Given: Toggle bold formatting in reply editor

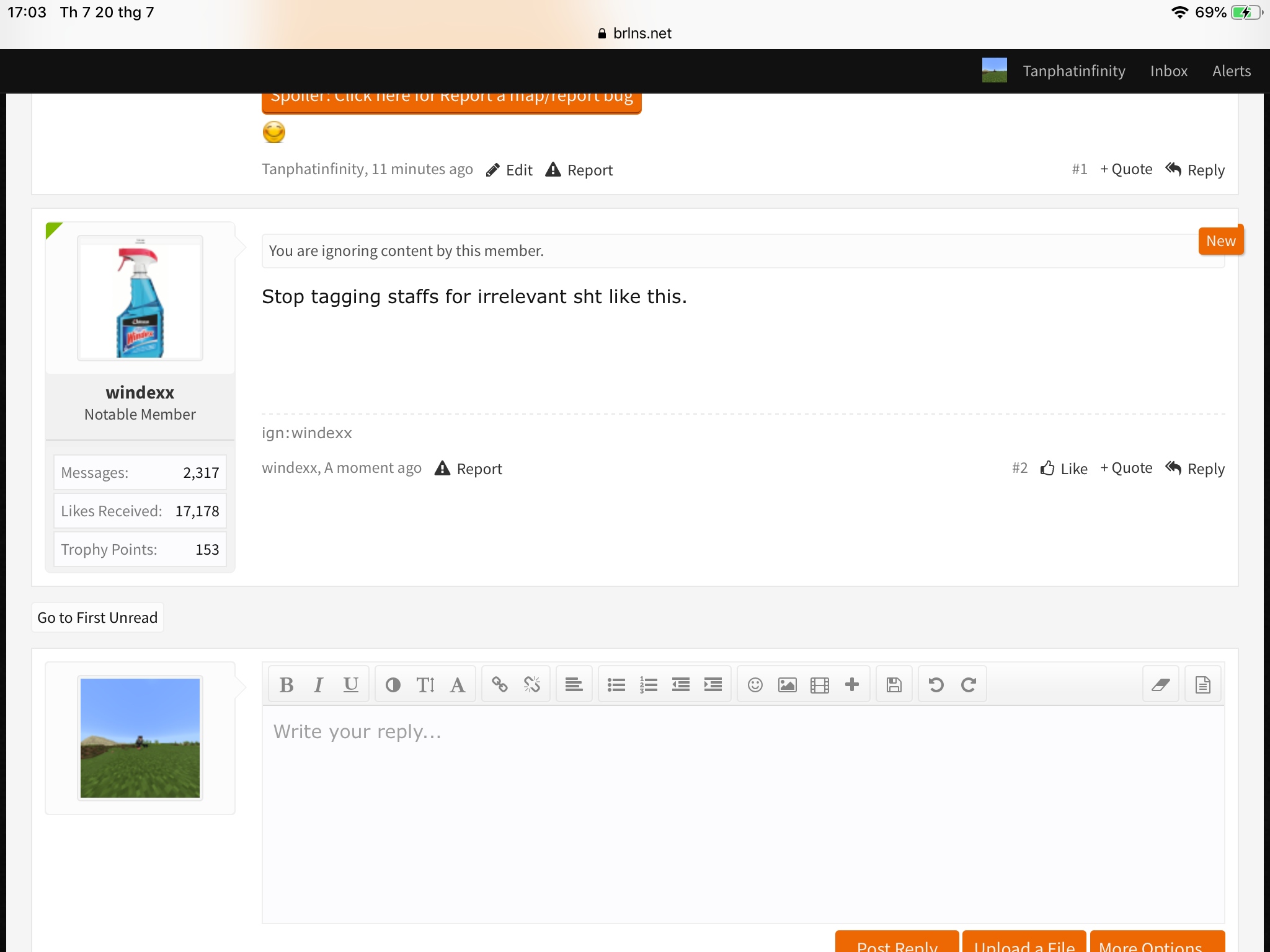Looking at the screenshot, I should [286, 684].
